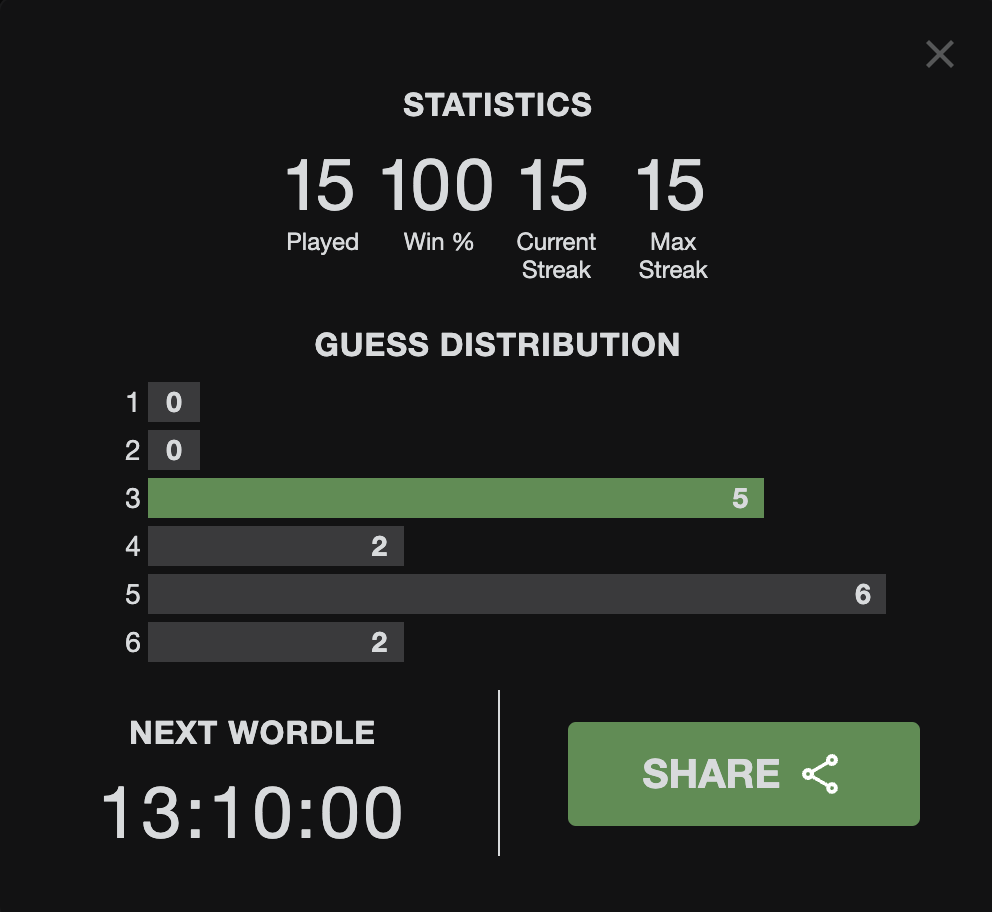The width and height of the screenshot is (992, 912).
Task: Click the Played count of 15
Action: (320, 185)
